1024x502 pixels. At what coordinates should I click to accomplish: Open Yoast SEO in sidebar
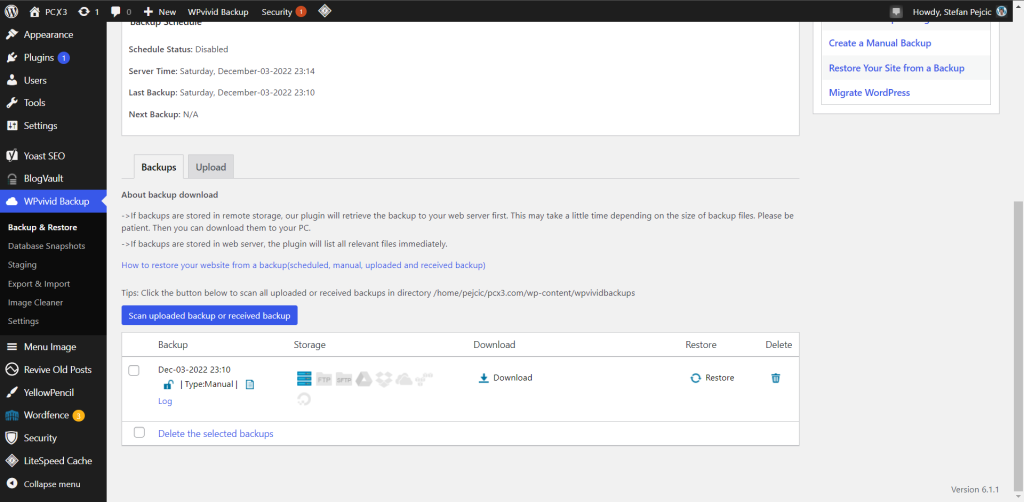pyautogui.click(x=53, y=156)
